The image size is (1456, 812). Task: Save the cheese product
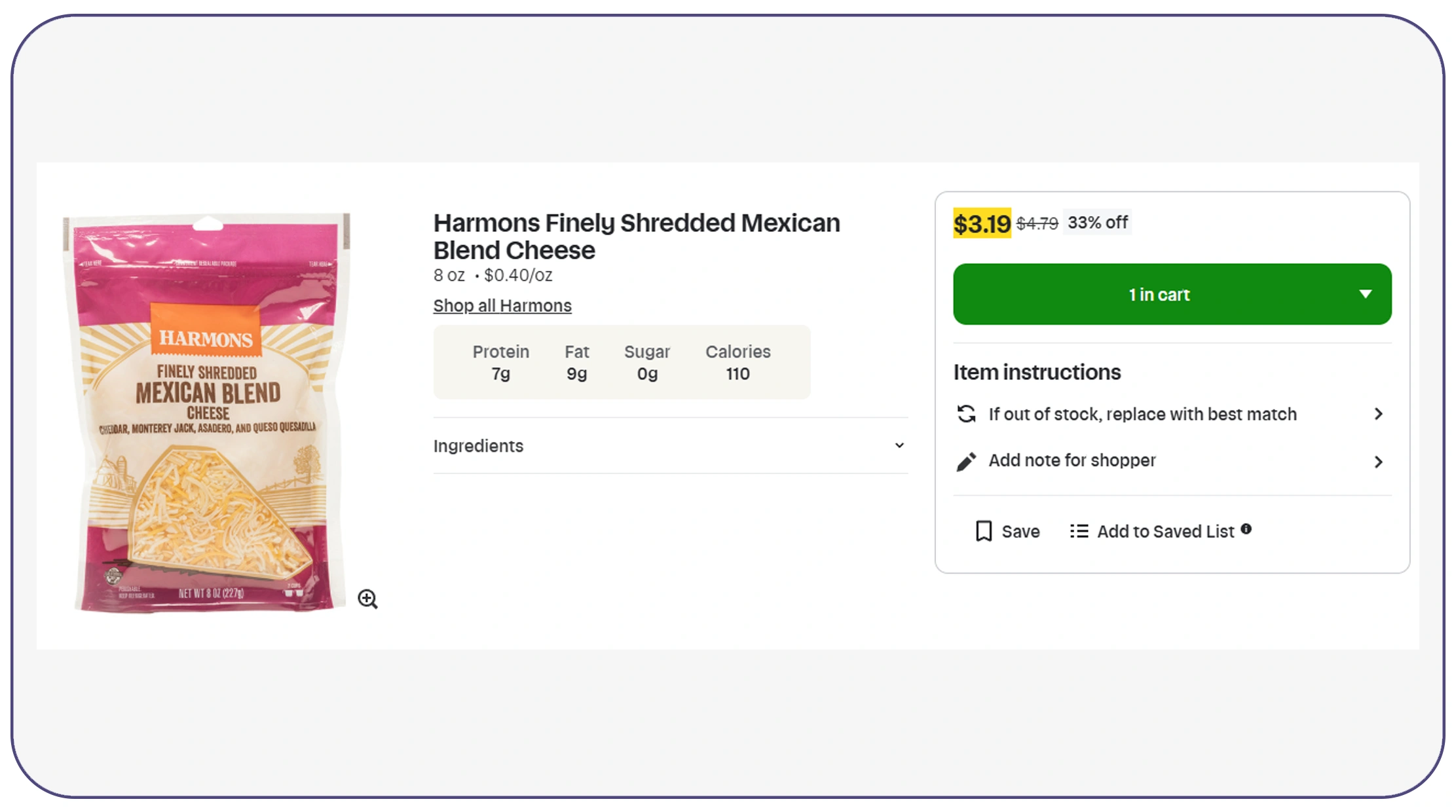pyautogui.click(x=1020, y=531)
